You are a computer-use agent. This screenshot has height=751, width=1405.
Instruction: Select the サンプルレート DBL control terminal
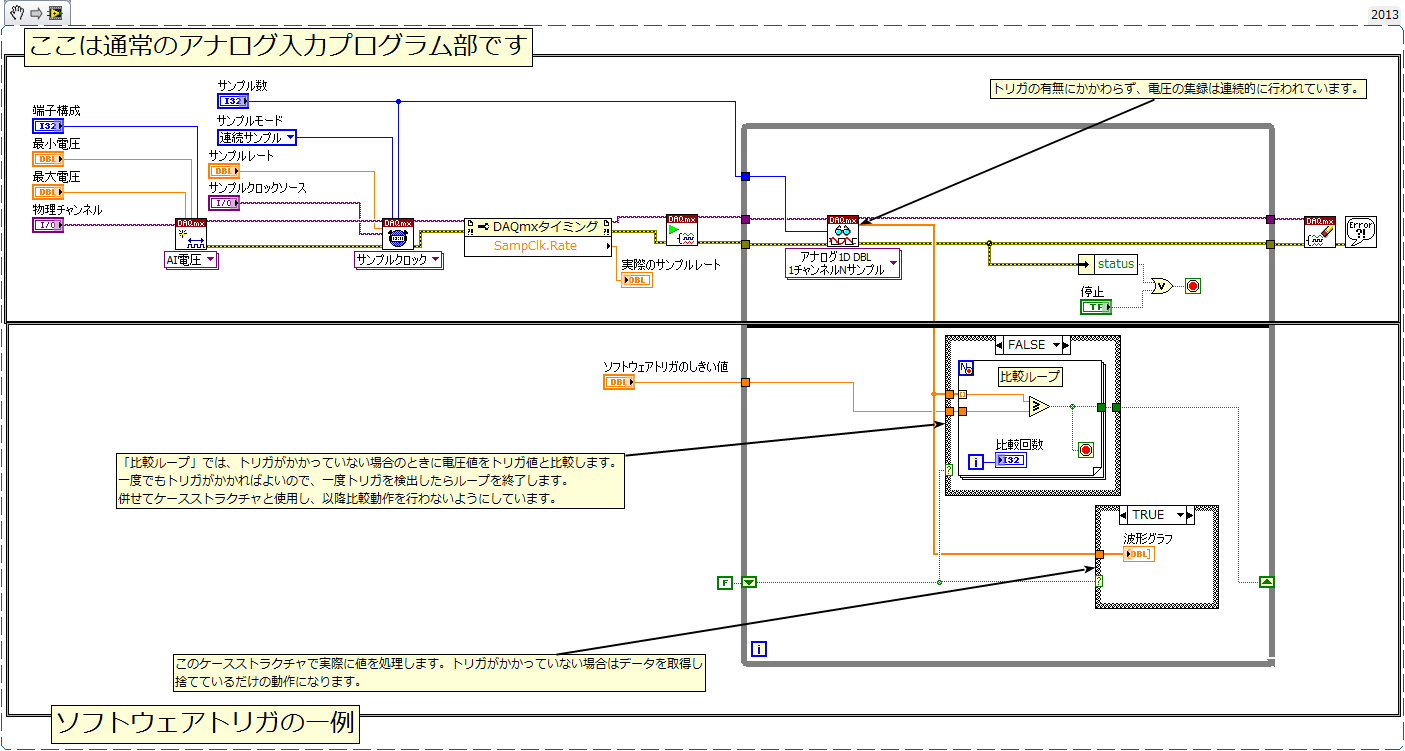tap(224, 171)
